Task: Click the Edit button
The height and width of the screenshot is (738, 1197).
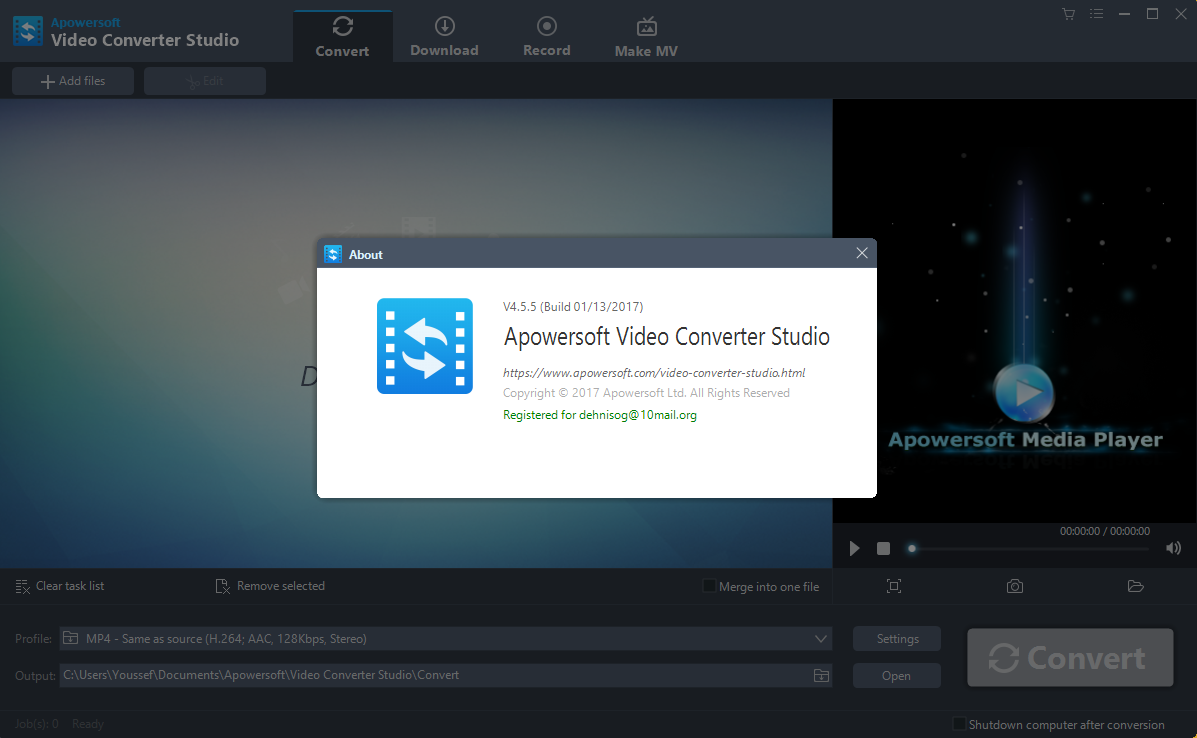Action: [x=205, y=81]
